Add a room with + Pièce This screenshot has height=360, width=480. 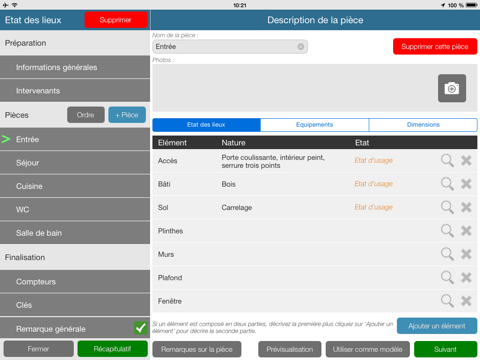(127, 115)
